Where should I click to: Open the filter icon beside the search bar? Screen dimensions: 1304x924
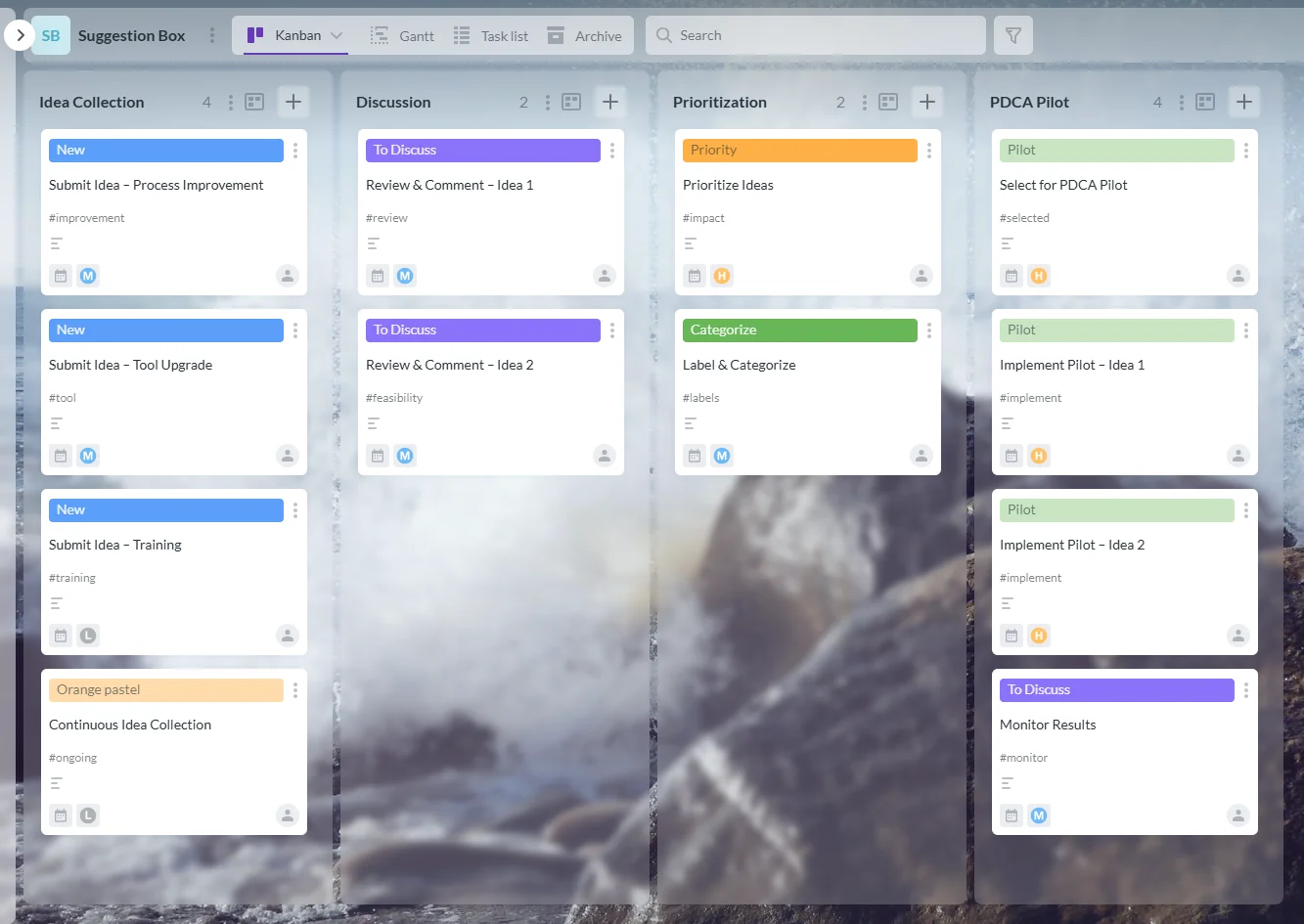tap(1013, 34)
